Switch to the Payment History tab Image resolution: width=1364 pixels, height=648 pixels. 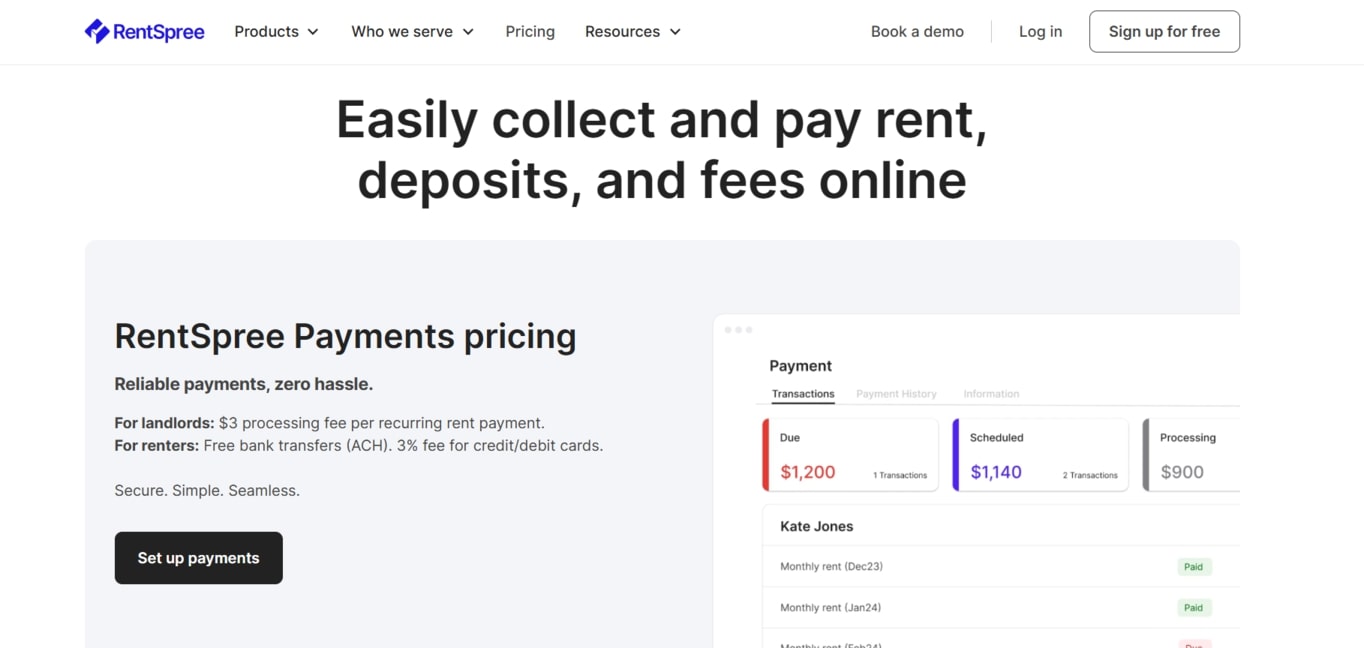click(896, 394)
